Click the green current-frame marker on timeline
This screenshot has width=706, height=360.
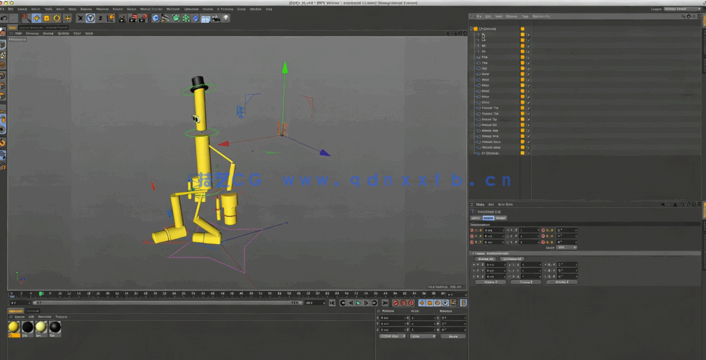click(41, 294)
